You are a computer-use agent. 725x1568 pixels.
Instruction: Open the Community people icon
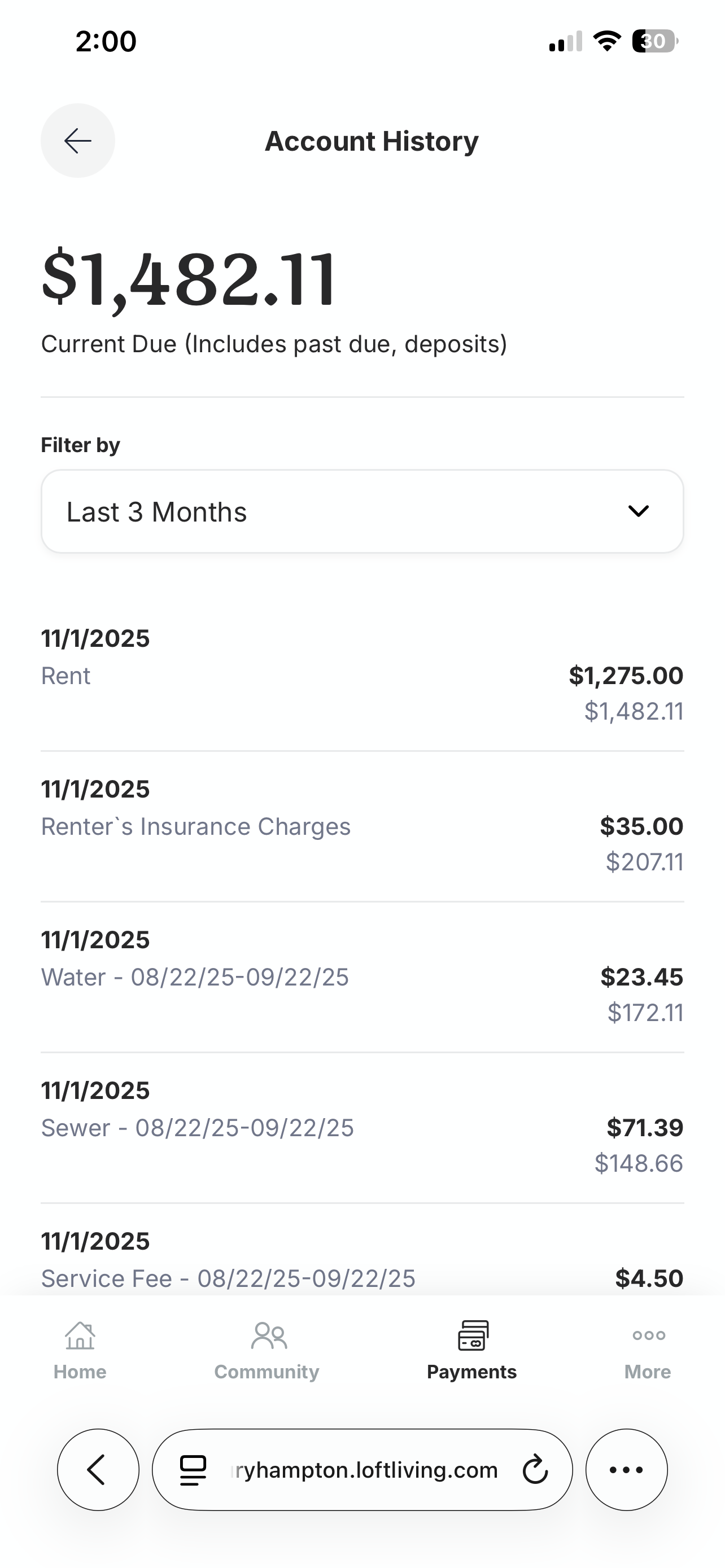tap(268, 1335)
